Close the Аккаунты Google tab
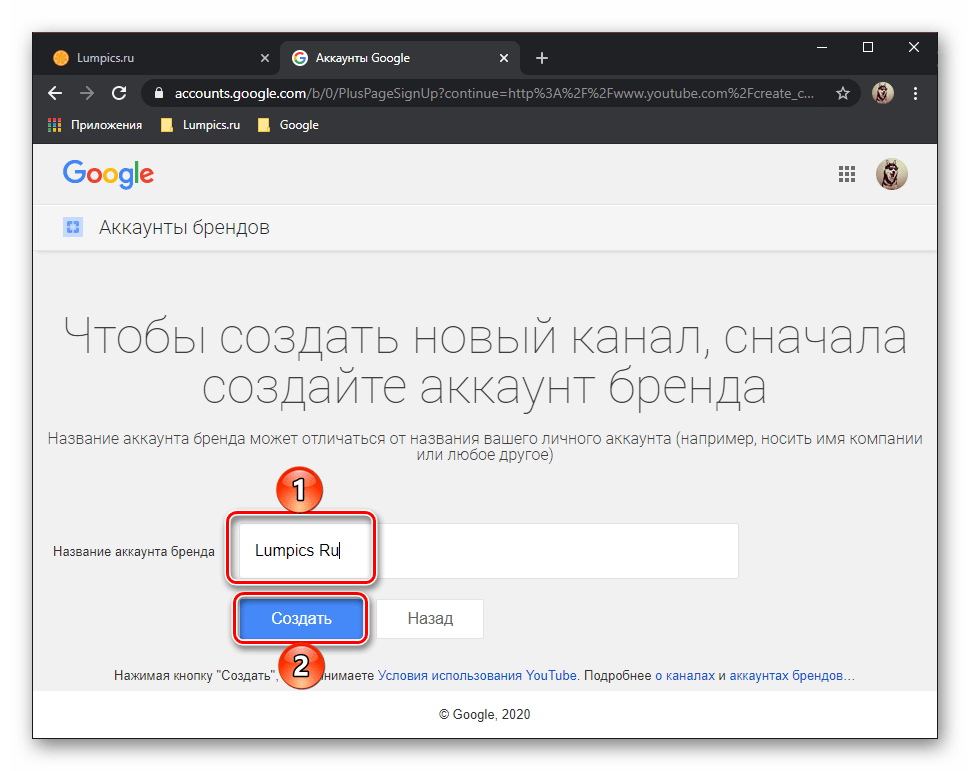This screenshot has width=970, height=771. (504, 58)
